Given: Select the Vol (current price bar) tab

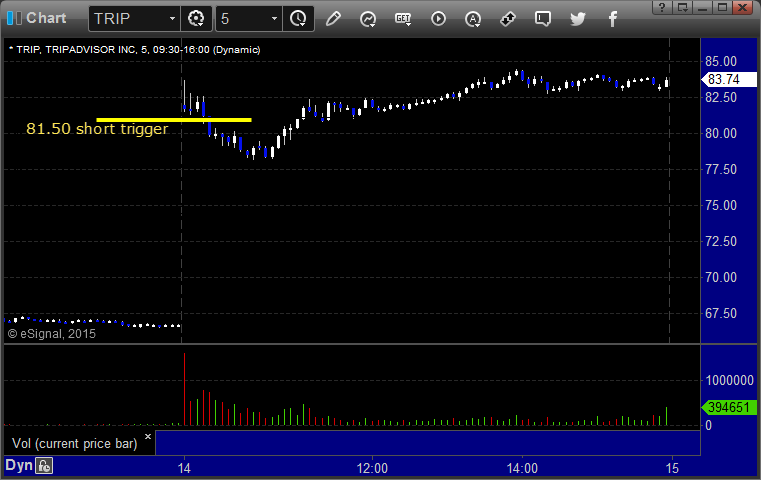Looking at the screenshot, I should pos(75,444).
